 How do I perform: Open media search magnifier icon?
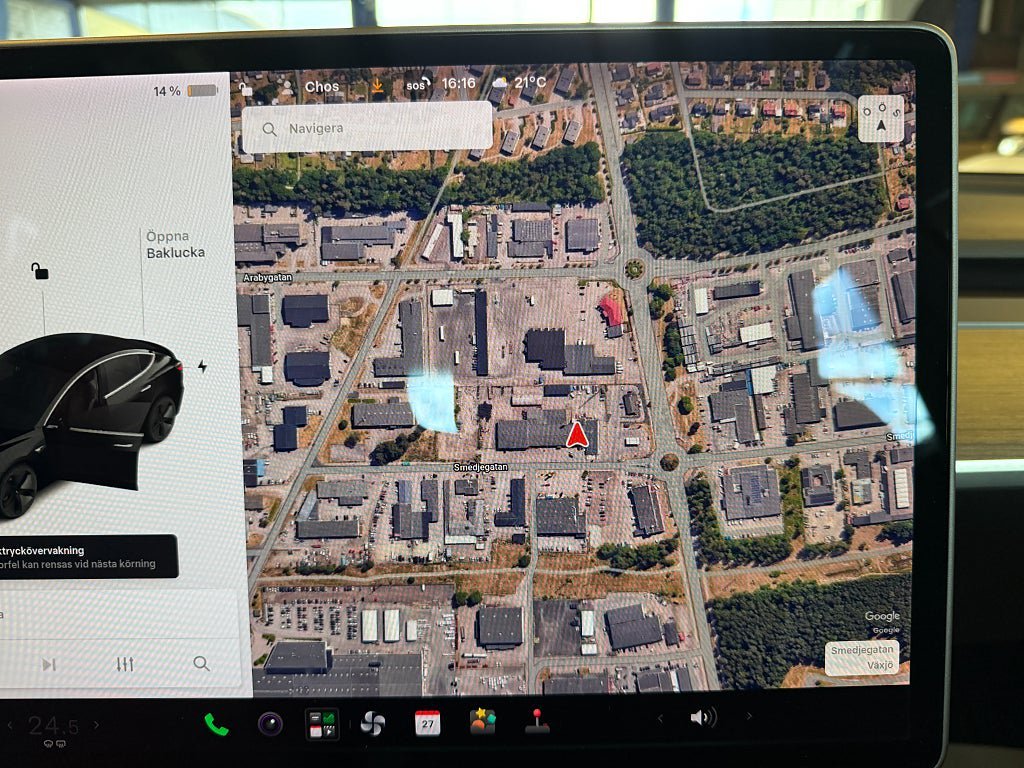pyautogui.click(x=202, y=664)
